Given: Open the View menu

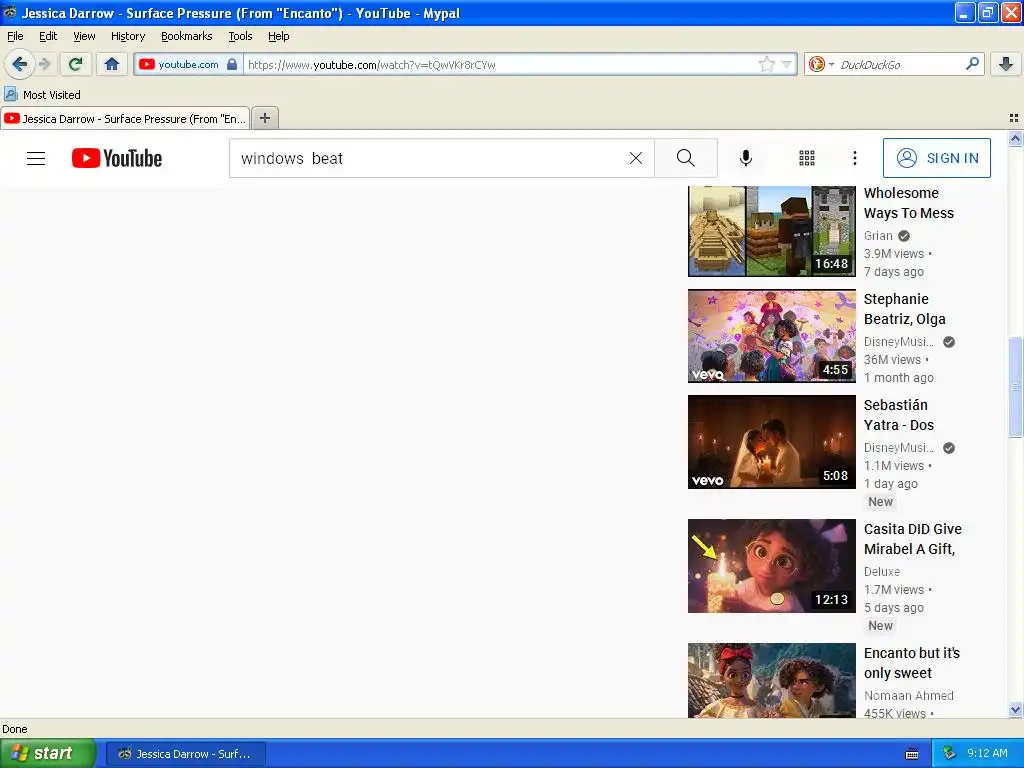Looking at the screenshot, I should click(x=84, y=36).
